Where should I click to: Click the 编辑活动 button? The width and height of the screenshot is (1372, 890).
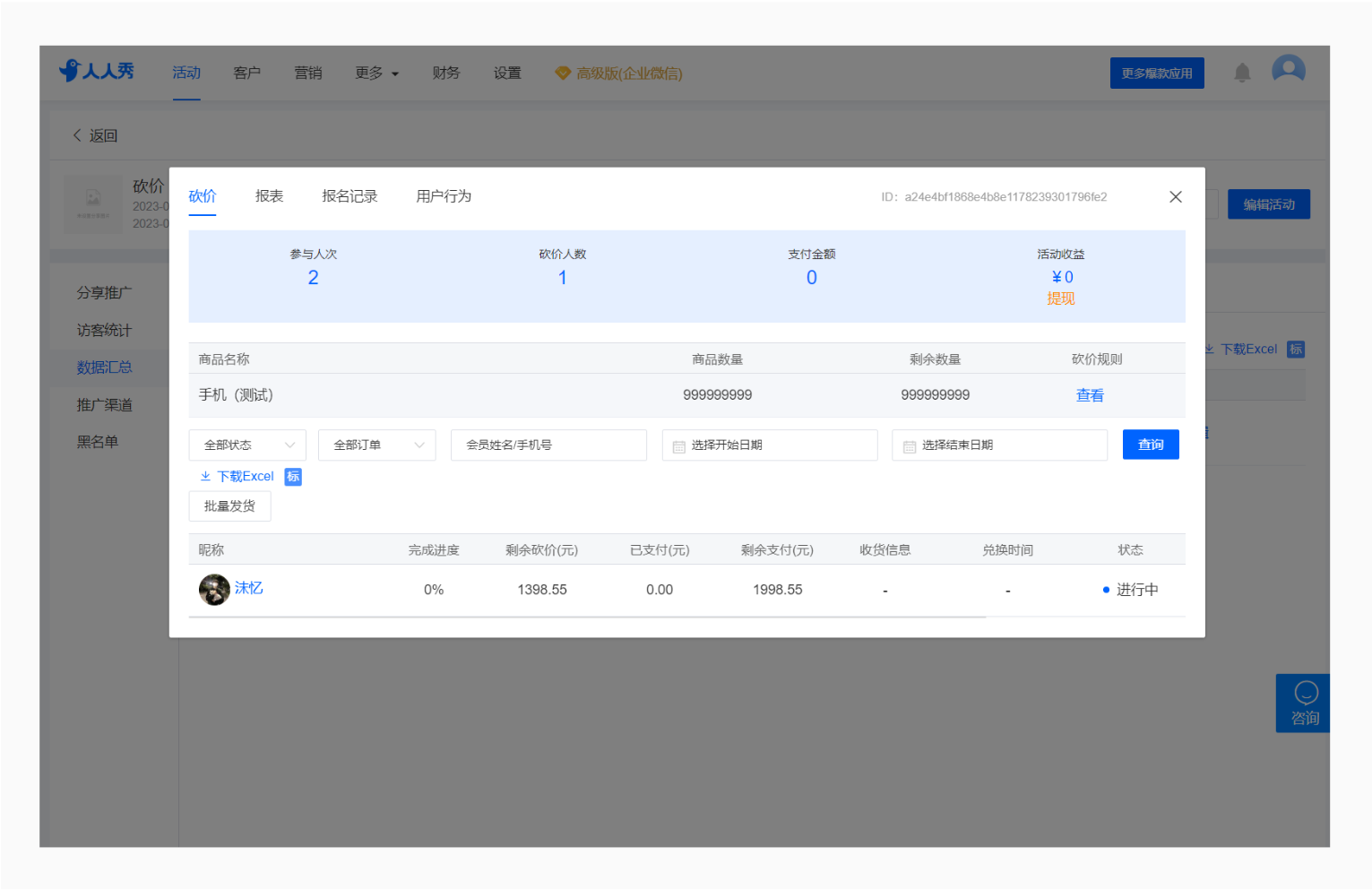tap(1269, 204)
